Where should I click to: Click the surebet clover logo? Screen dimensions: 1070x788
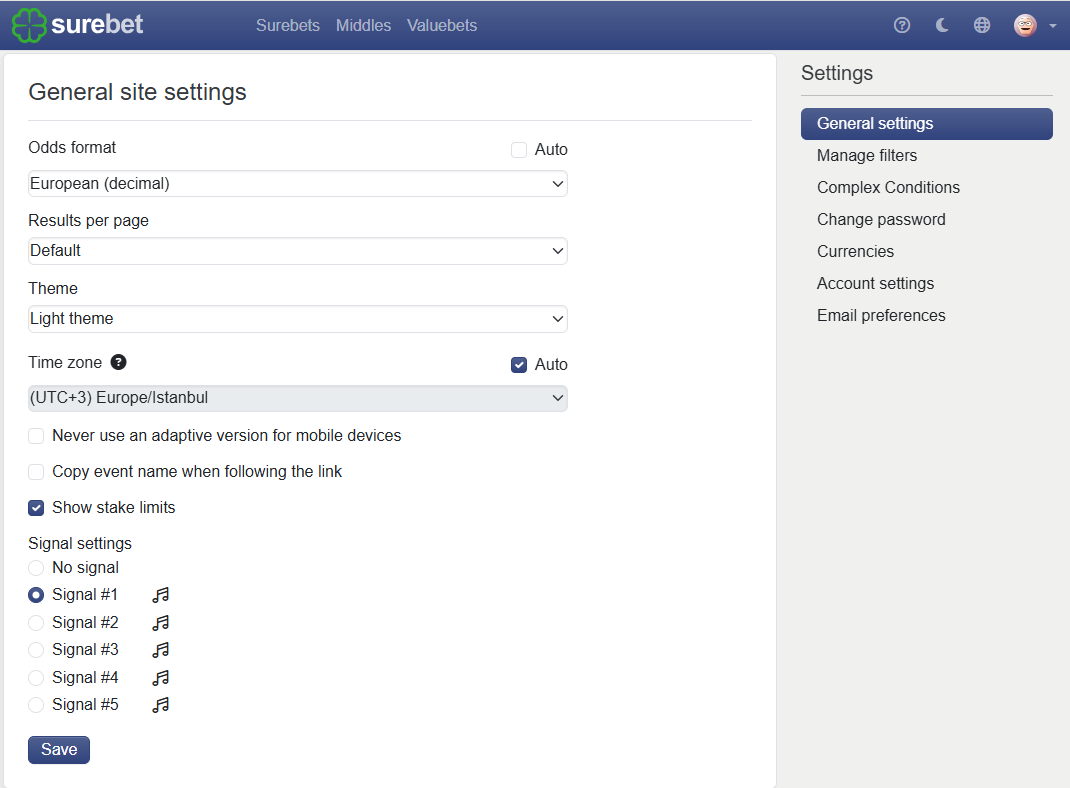coord(29,25)
